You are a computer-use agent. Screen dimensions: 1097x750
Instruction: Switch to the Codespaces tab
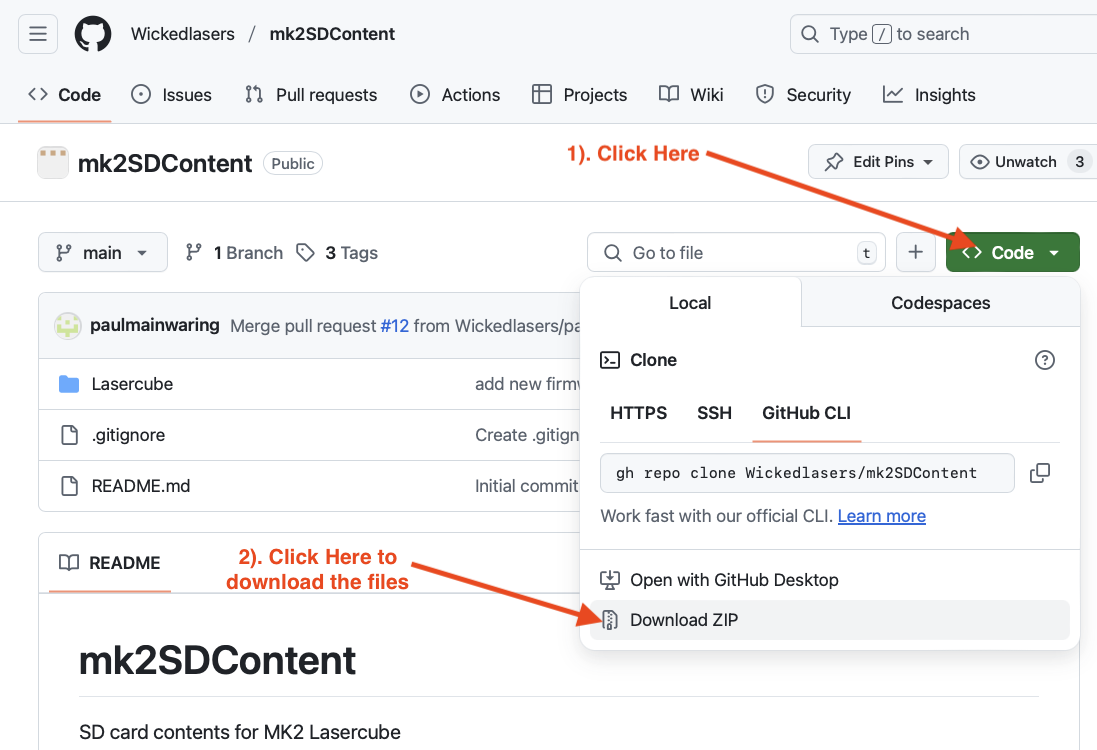point(940,303)
